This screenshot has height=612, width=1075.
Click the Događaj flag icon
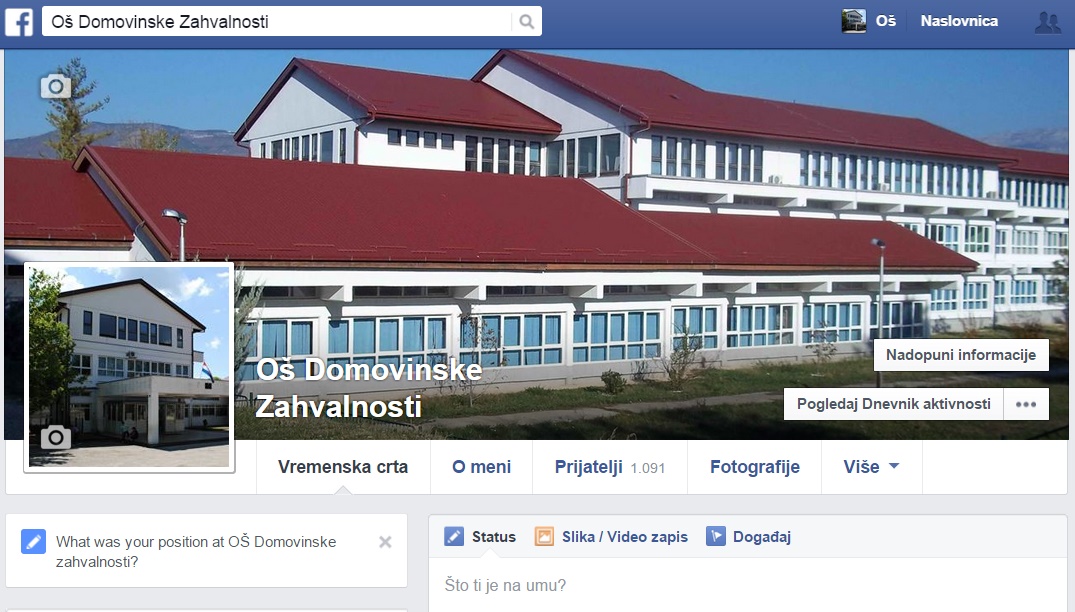(716, 536)
